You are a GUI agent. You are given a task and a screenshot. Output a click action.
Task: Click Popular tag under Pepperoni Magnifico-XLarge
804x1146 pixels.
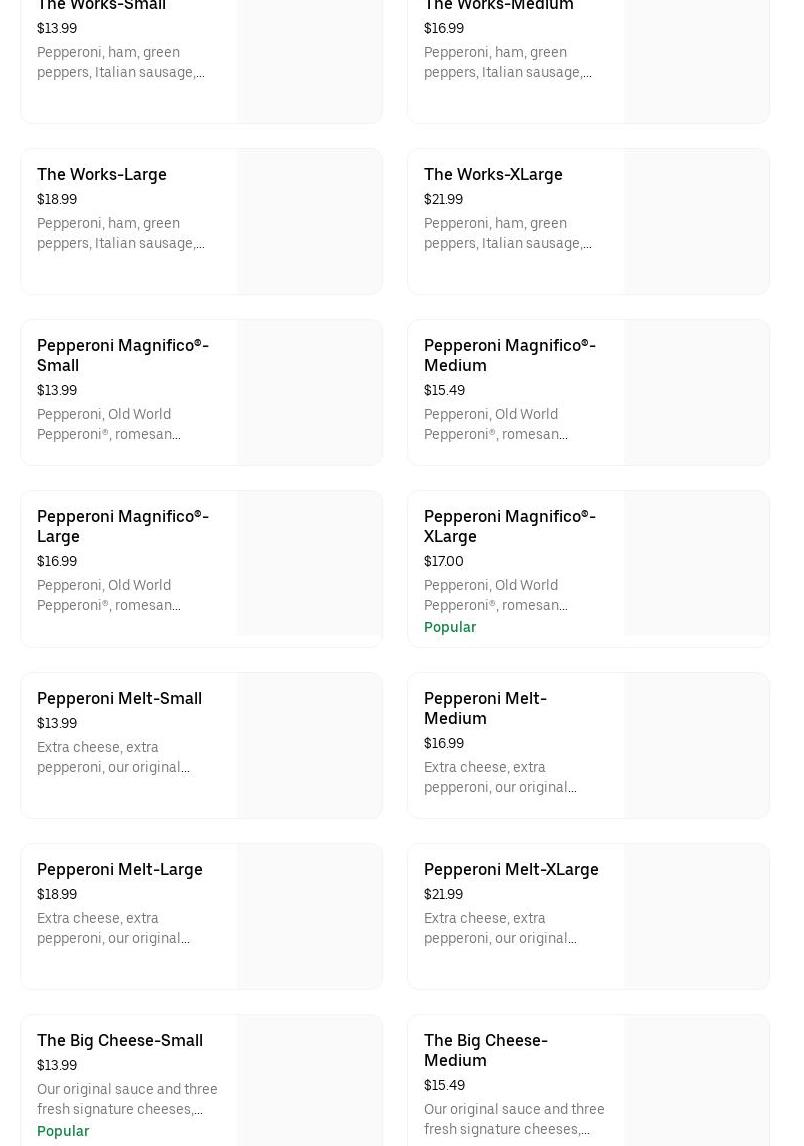coord(450,627)
